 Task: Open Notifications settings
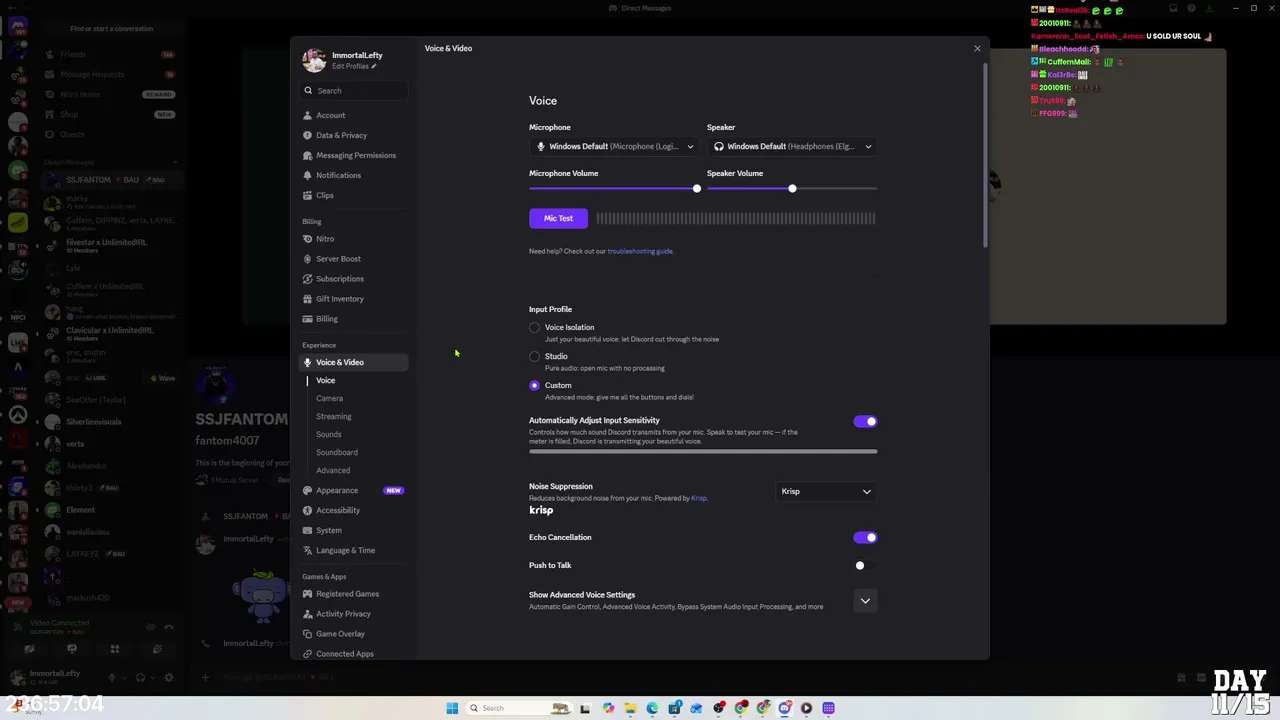click(355, 175)
